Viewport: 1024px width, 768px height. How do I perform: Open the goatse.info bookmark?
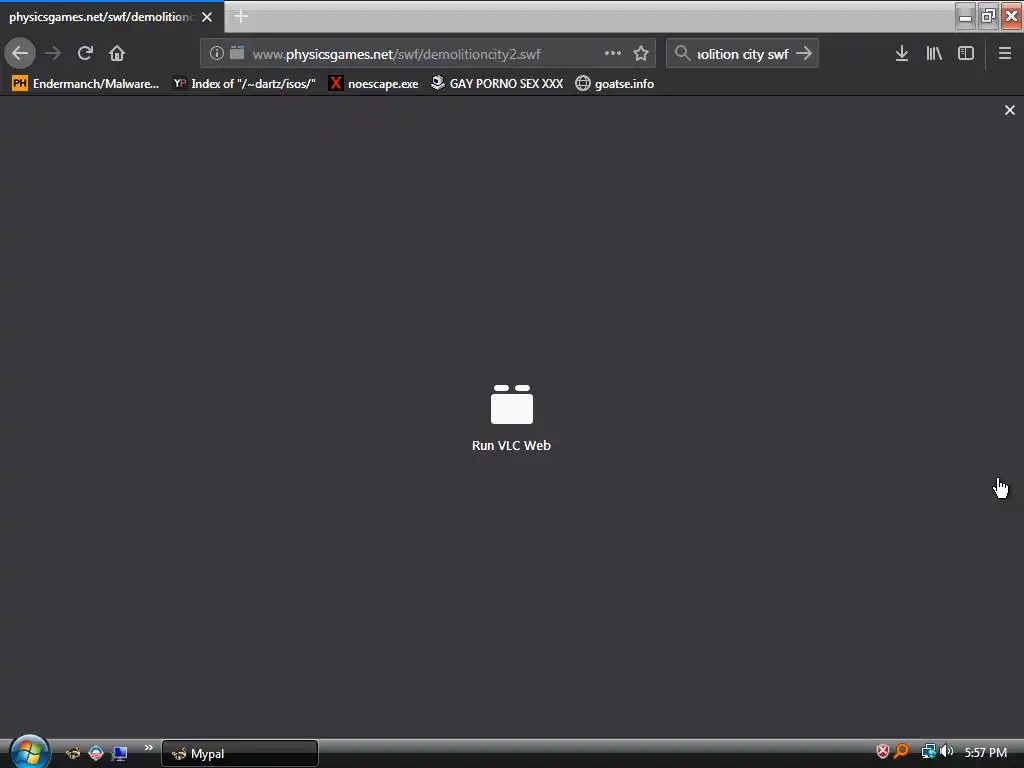point(615,84)
